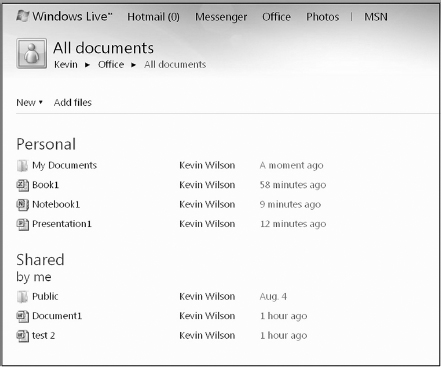This screenshot has height=367, width=441.
Task: Open the My Documents folder icon
Action: pos(22,166)
